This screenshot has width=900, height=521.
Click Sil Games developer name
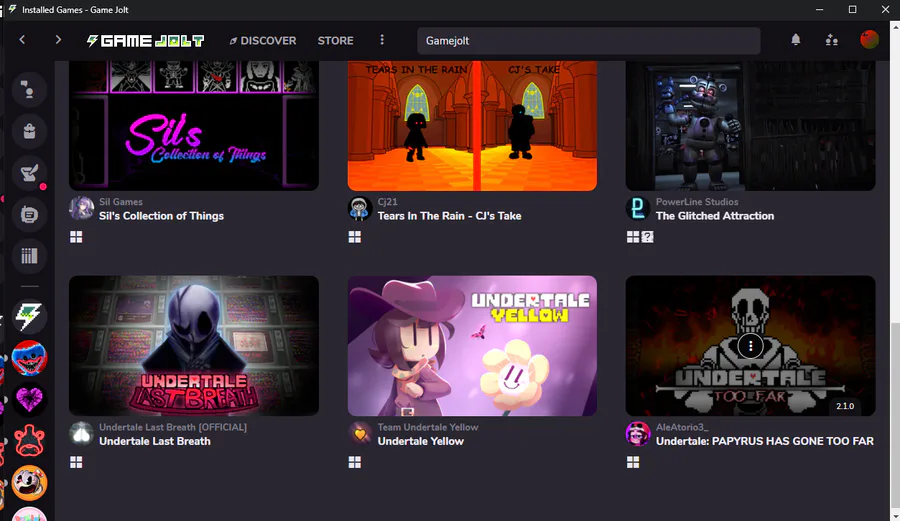pyautogui.click(x=121, y=202)
